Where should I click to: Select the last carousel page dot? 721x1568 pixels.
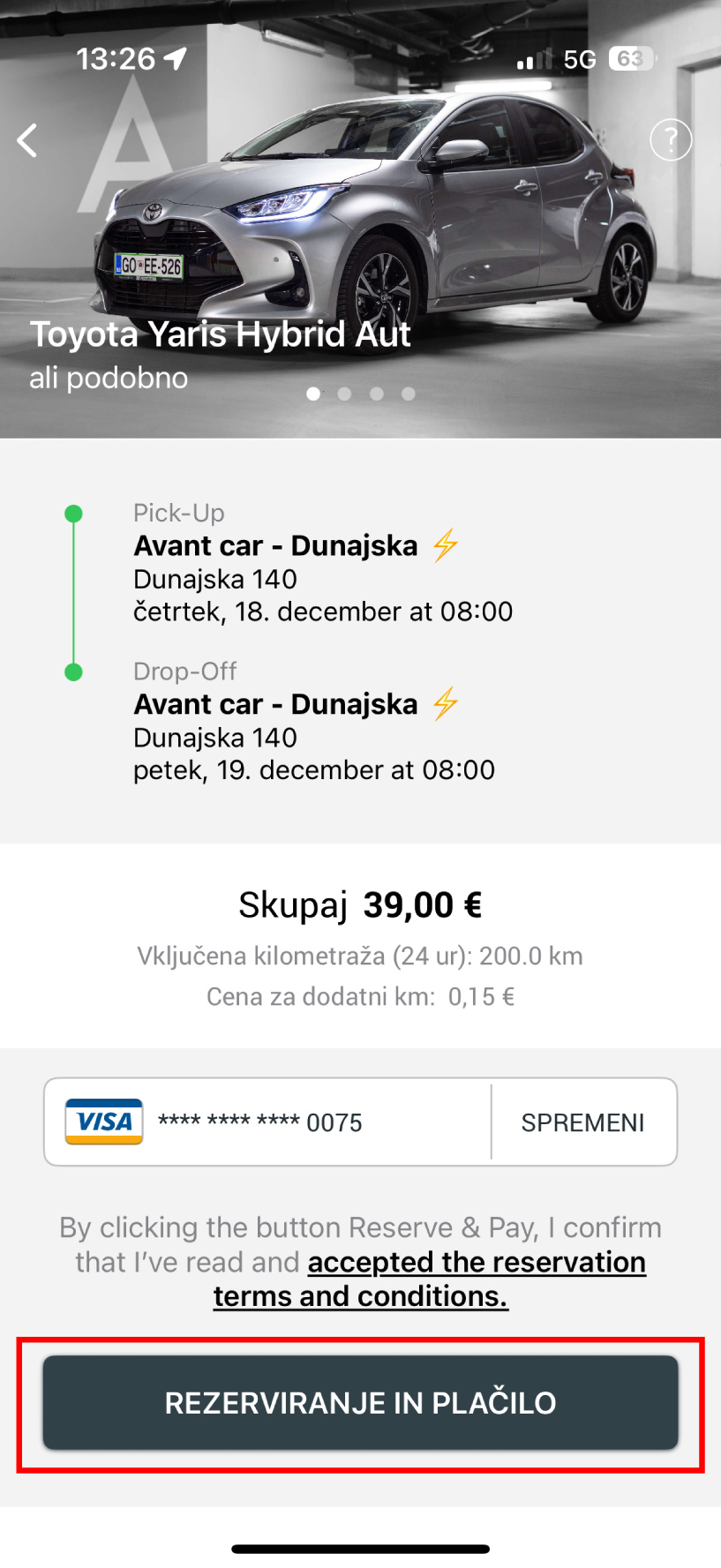tap(409, 394)
